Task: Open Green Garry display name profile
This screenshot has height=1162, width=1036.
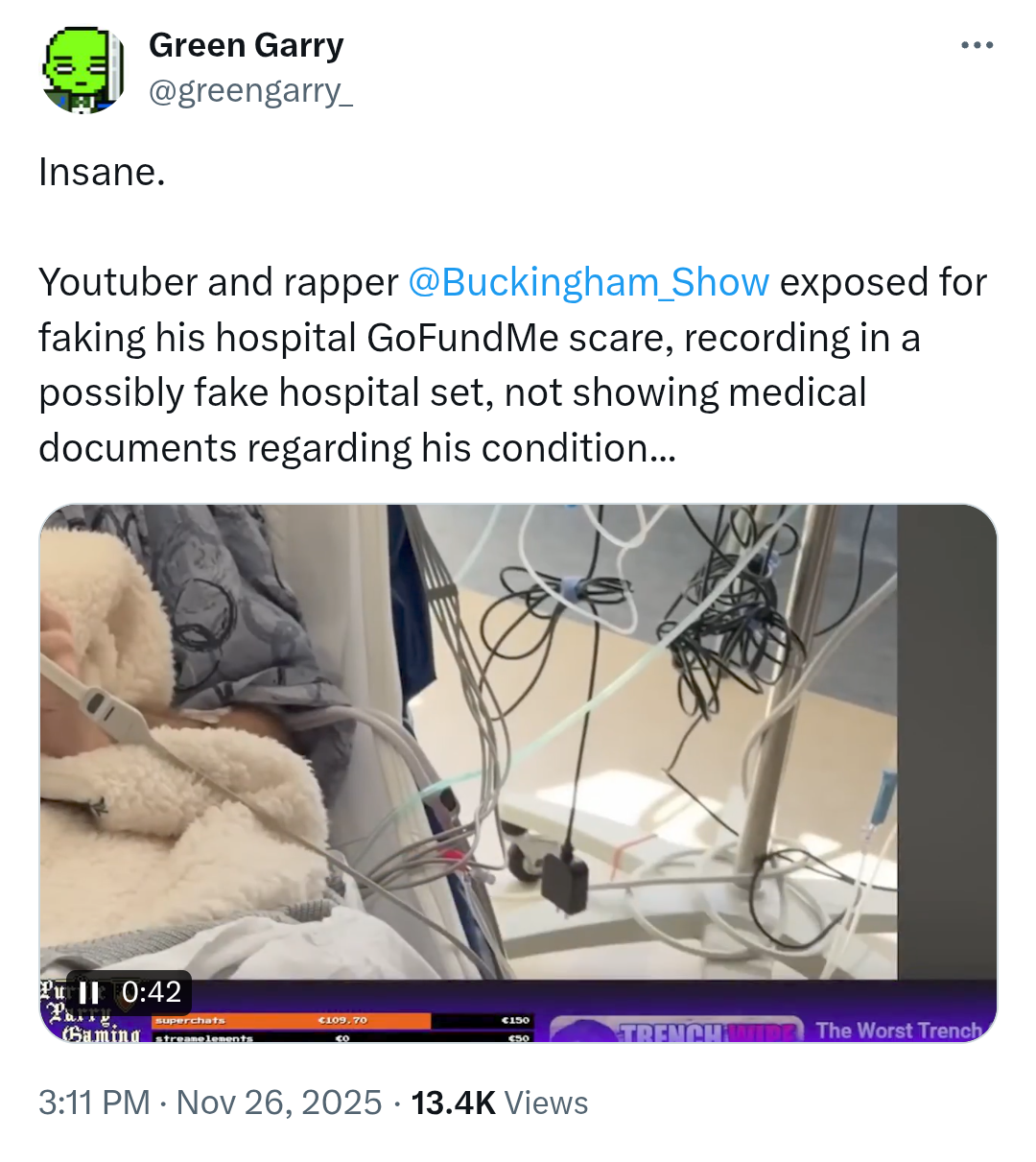Action: point(246,45)
